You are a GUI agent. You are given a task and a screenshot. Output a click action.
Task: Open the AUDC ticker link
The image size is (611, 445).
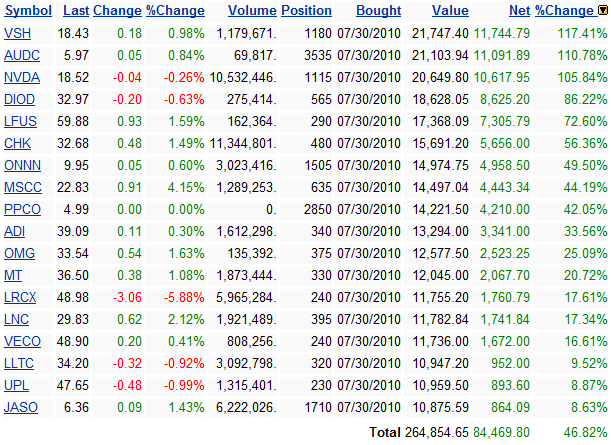22,56
